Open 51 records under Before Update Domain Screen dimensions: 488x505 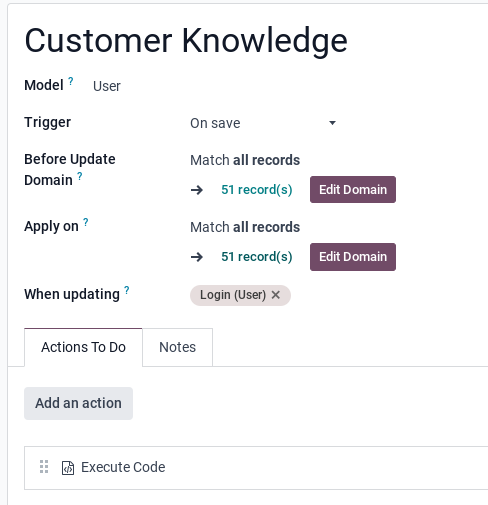[x=257, y=190]
